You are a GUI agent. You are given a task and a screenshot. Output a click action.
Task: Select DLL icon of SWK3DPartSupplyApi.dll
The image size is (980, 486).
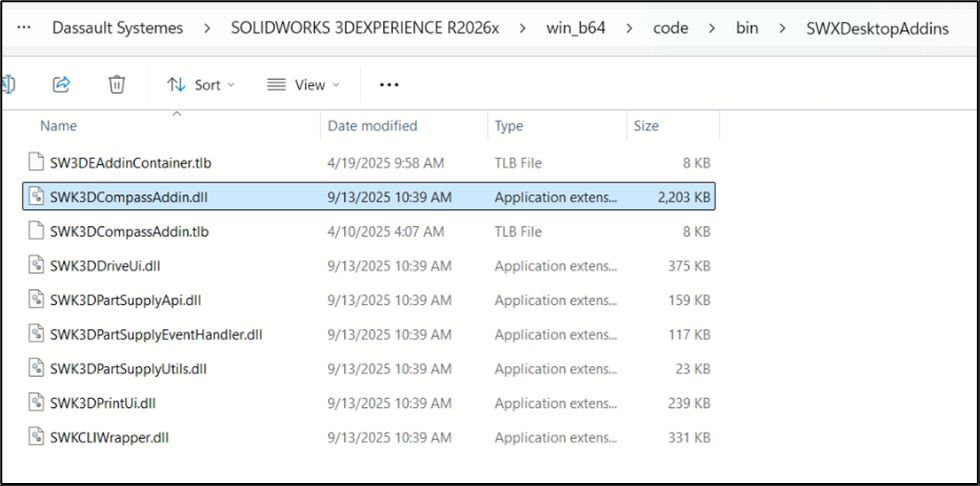37,300
